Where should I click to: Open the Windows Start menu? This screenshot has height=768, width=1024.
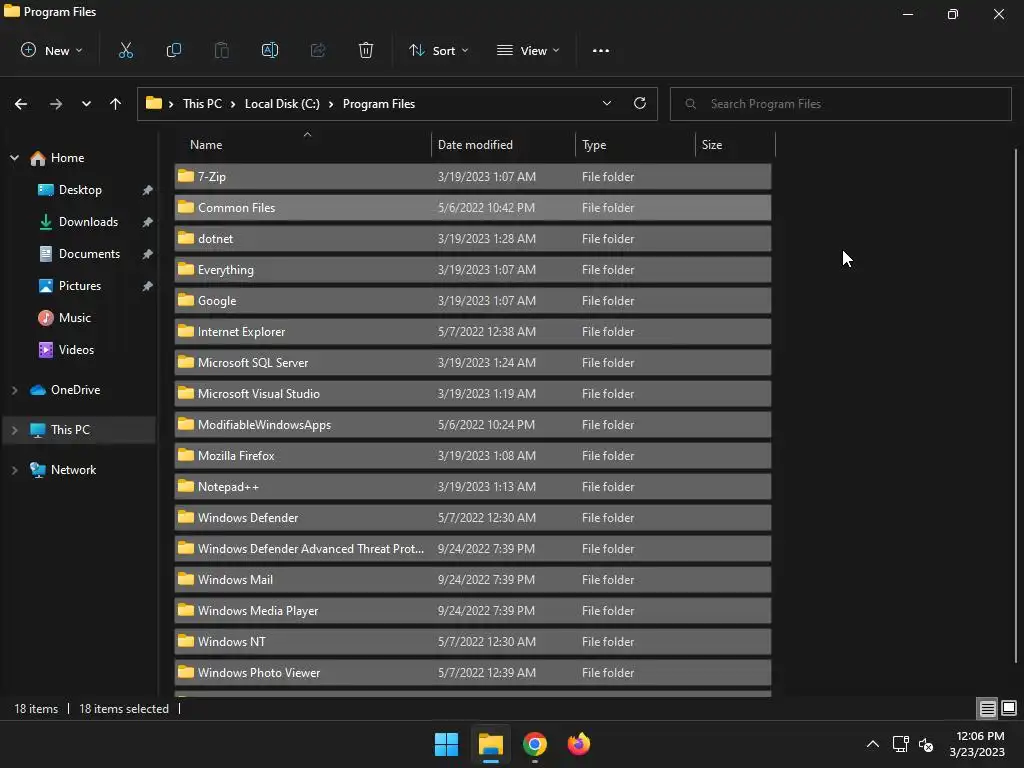(x=447, y=744)
